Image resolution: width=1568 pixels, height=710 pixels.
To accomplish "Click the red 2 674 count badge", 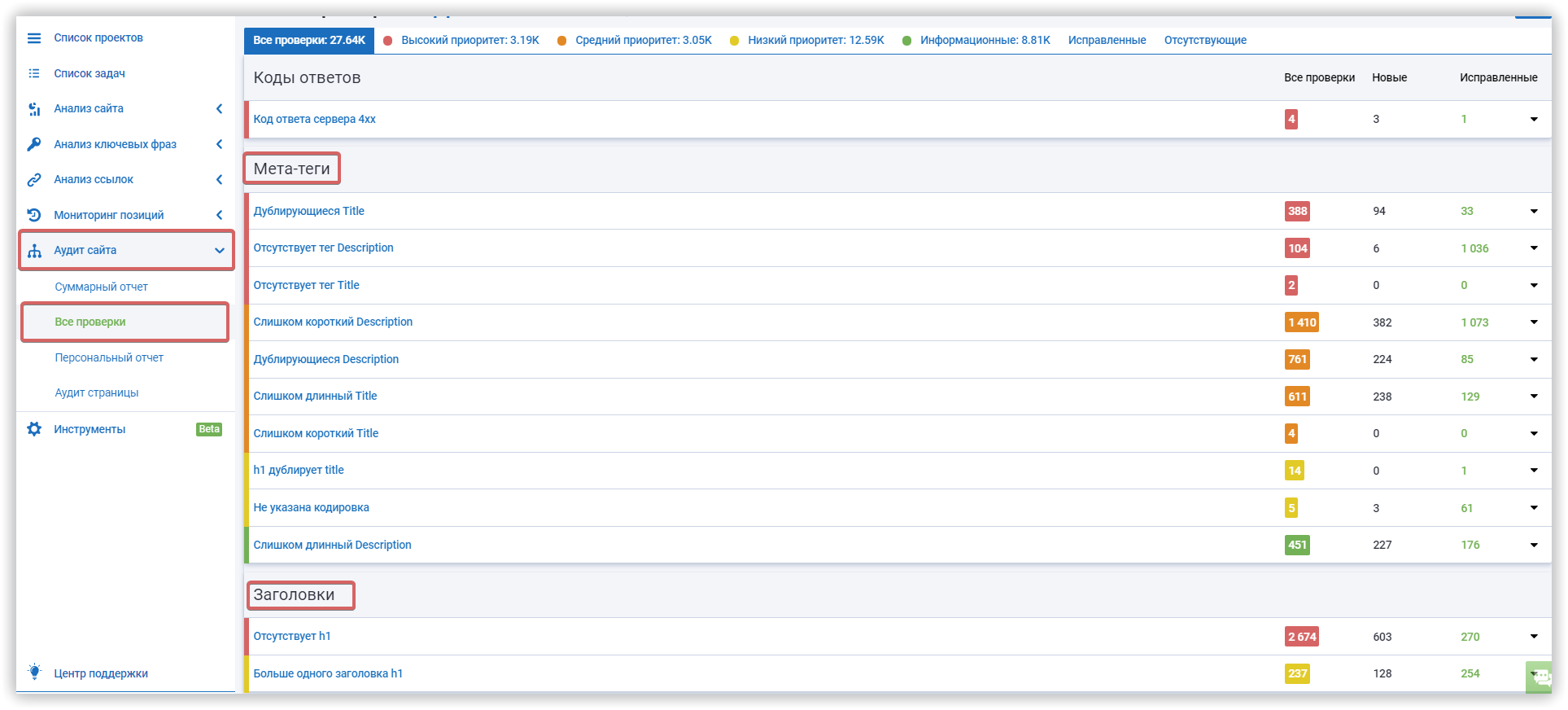I will [1302, 637].
